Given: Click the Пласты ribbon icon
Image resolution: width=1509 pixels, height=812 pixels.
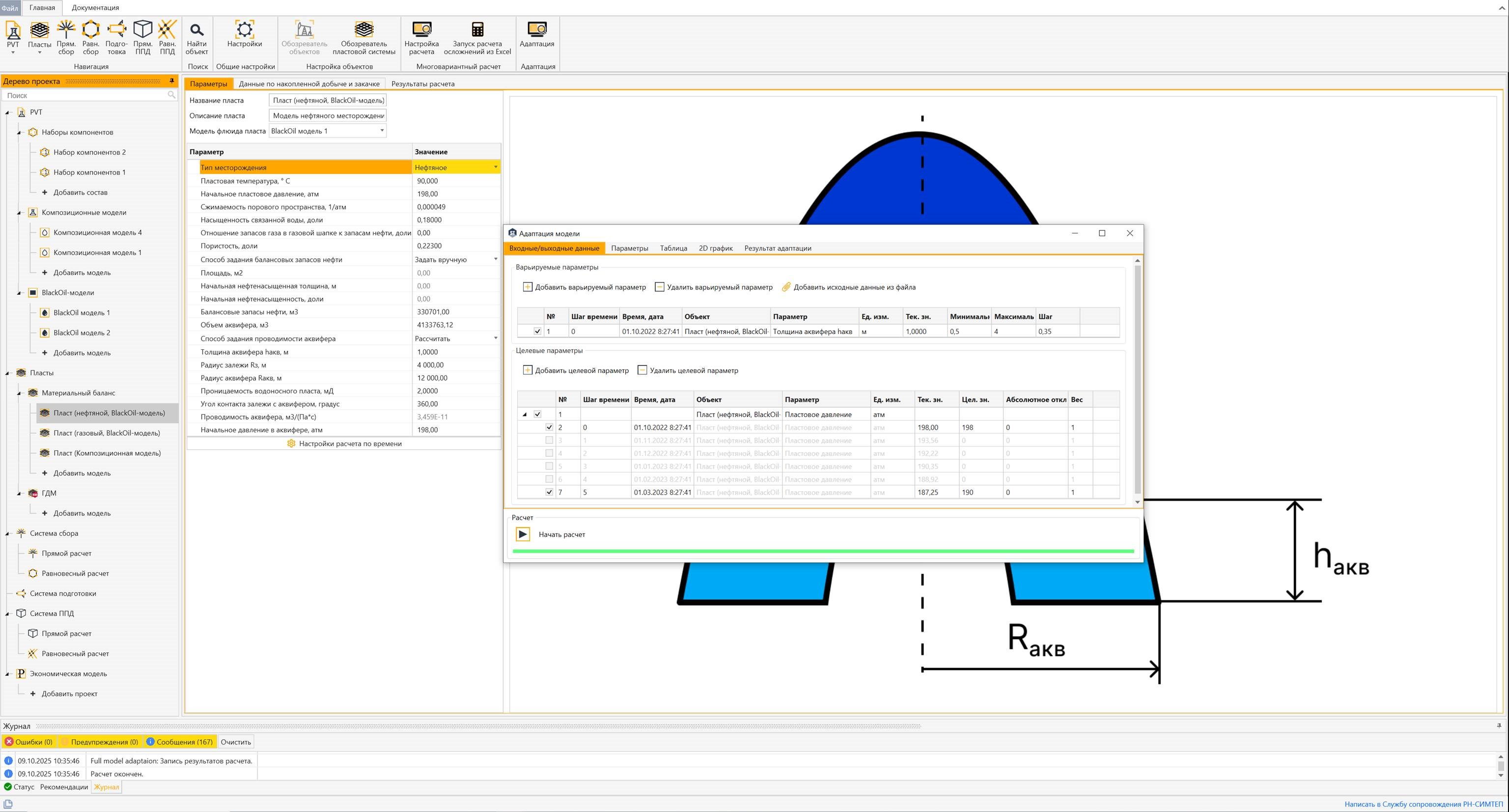Looking at the screenshot, I should pyautogui.click(x=39, y=33).
